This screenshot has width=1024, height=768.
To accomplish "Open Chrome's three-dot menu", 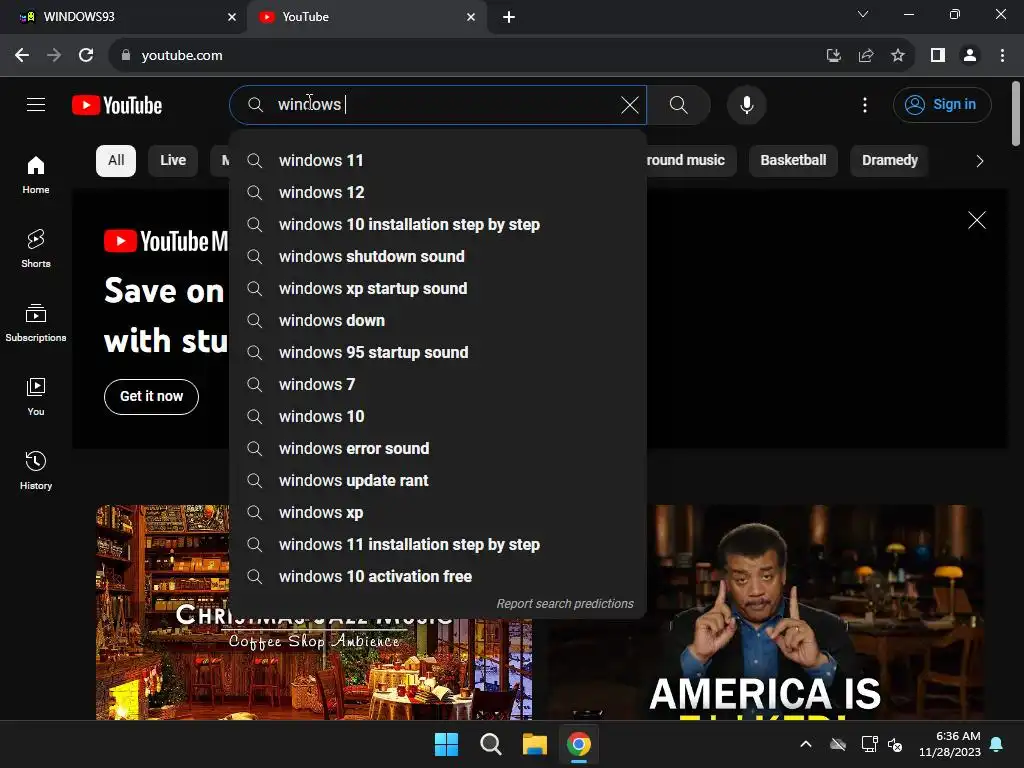I will click(1002, 56).
